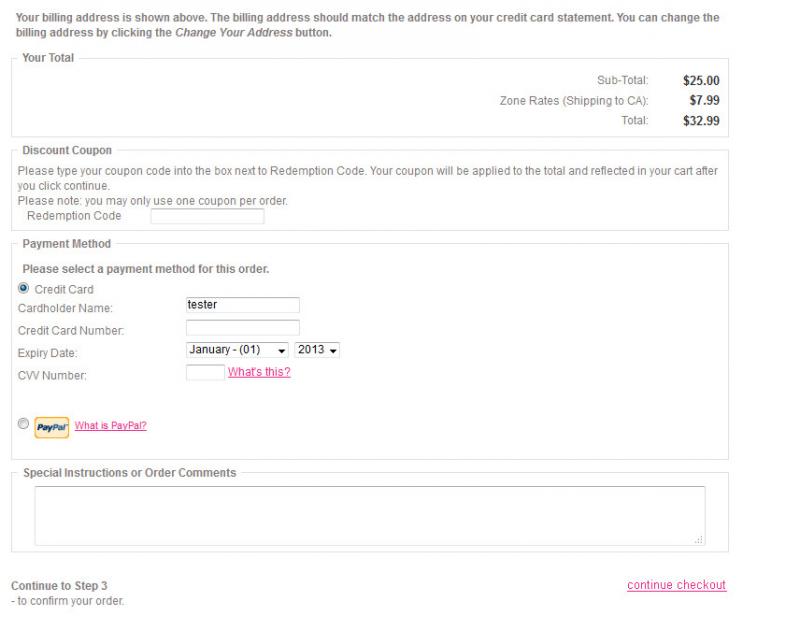Click the Total amount $32.99
The height and width of the screenshot is (630, 800).
pyautogui.click(x=701, y=121)
